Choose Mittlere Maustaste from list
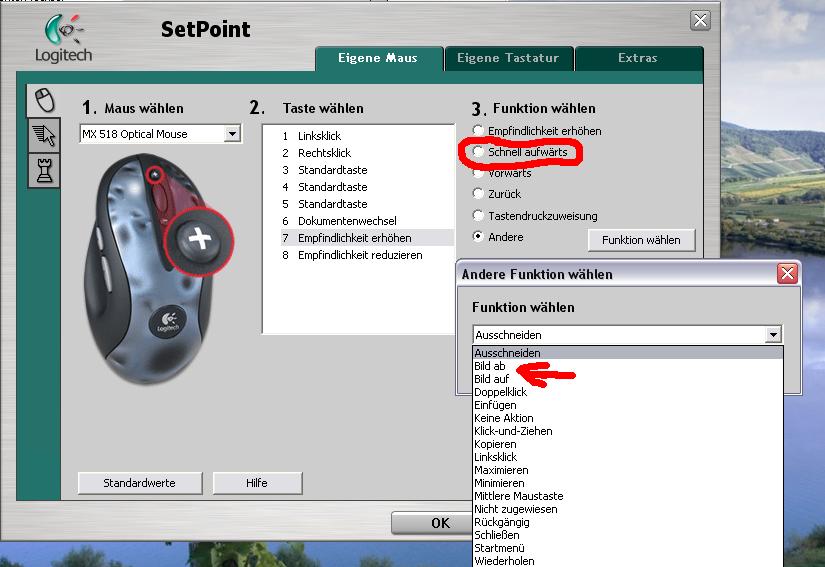The height and width of the screenshot is (567, 825). click(628, 496)
